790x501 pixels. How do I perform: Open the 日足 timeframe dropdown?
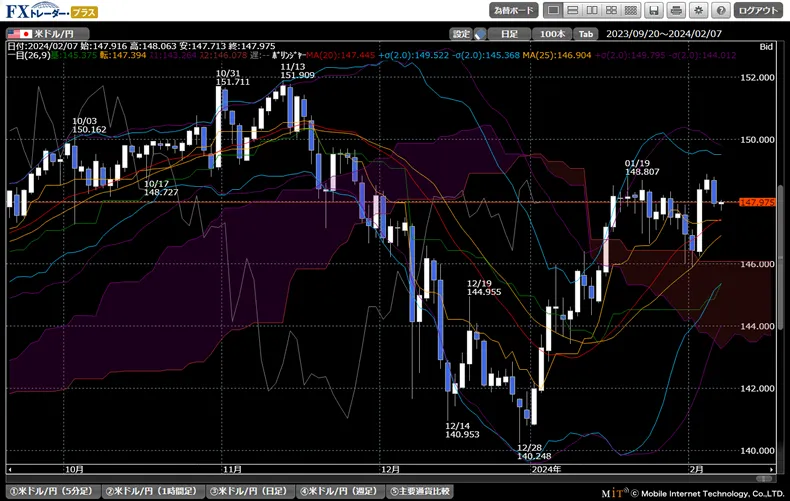(x=510, y=33)
